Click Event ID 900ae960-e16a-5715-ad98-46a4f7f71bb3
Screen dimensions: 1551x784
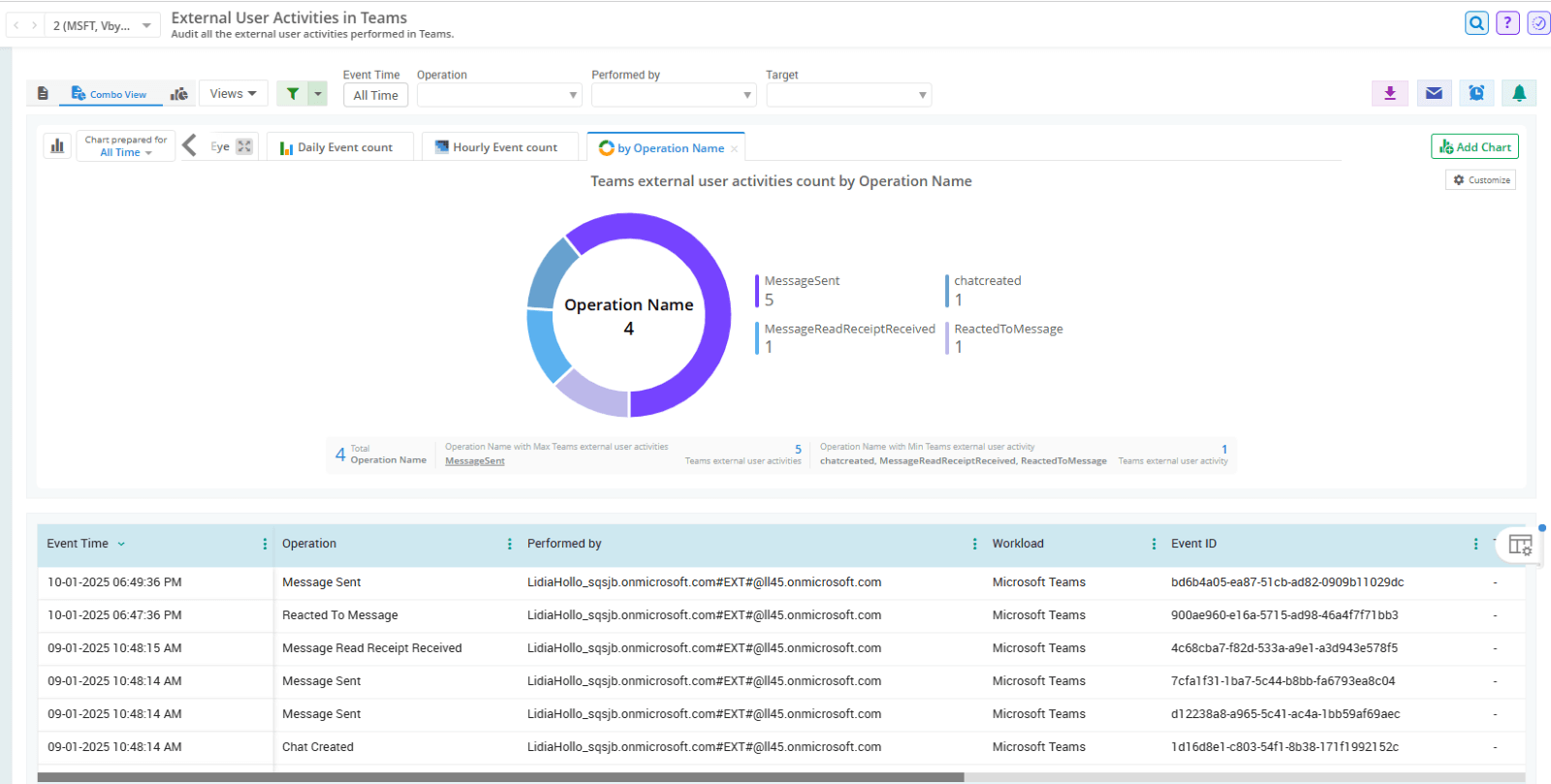[1284, 615]
